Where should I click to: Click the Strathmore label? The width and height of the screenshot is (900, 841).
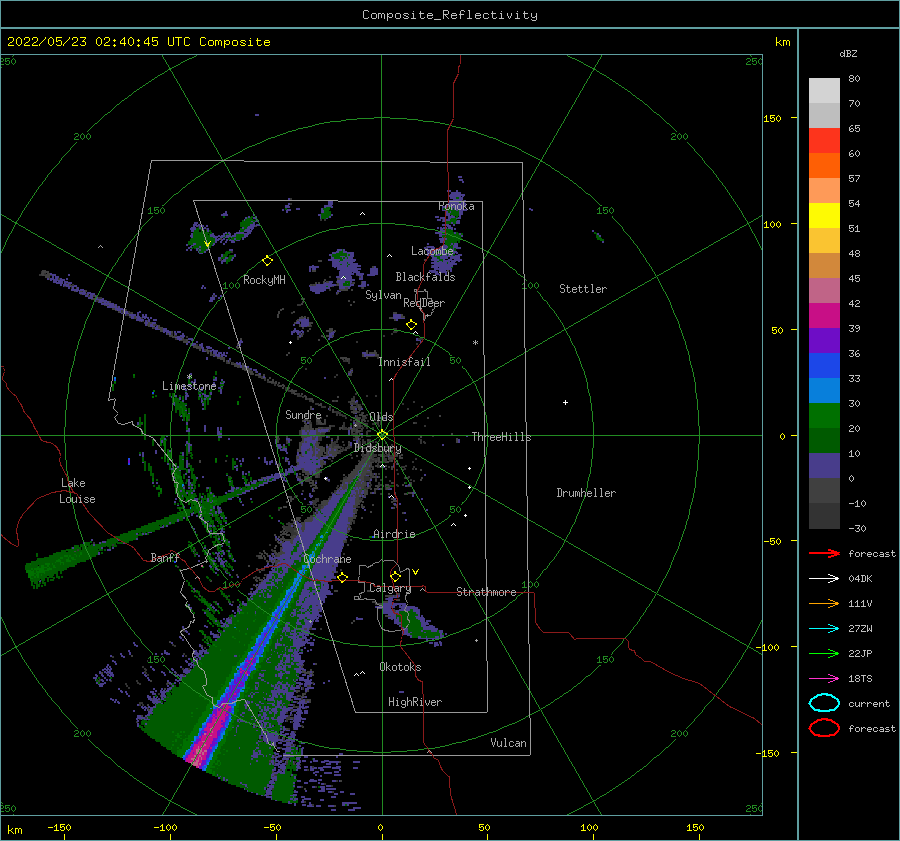(486, 592)
